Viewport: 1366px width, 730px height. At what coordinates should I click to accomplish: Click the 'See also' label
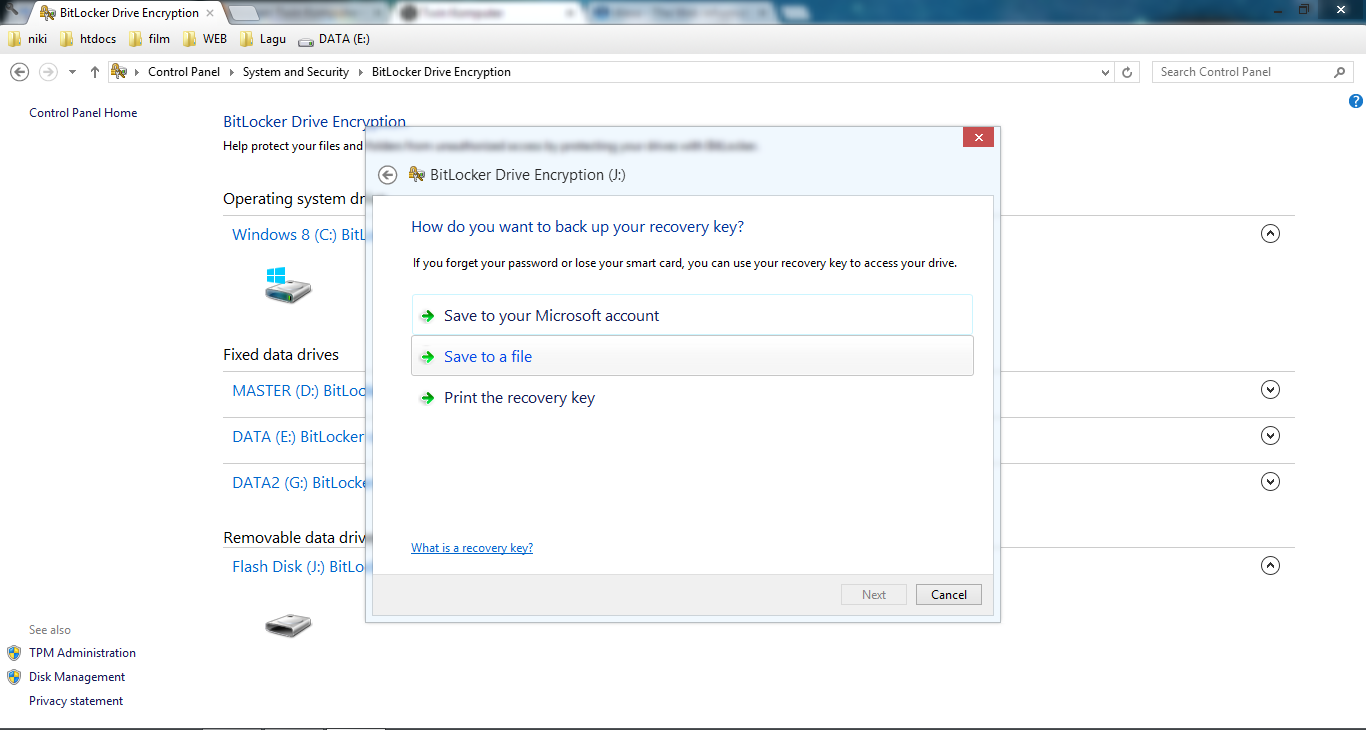[x=50, y=630]
